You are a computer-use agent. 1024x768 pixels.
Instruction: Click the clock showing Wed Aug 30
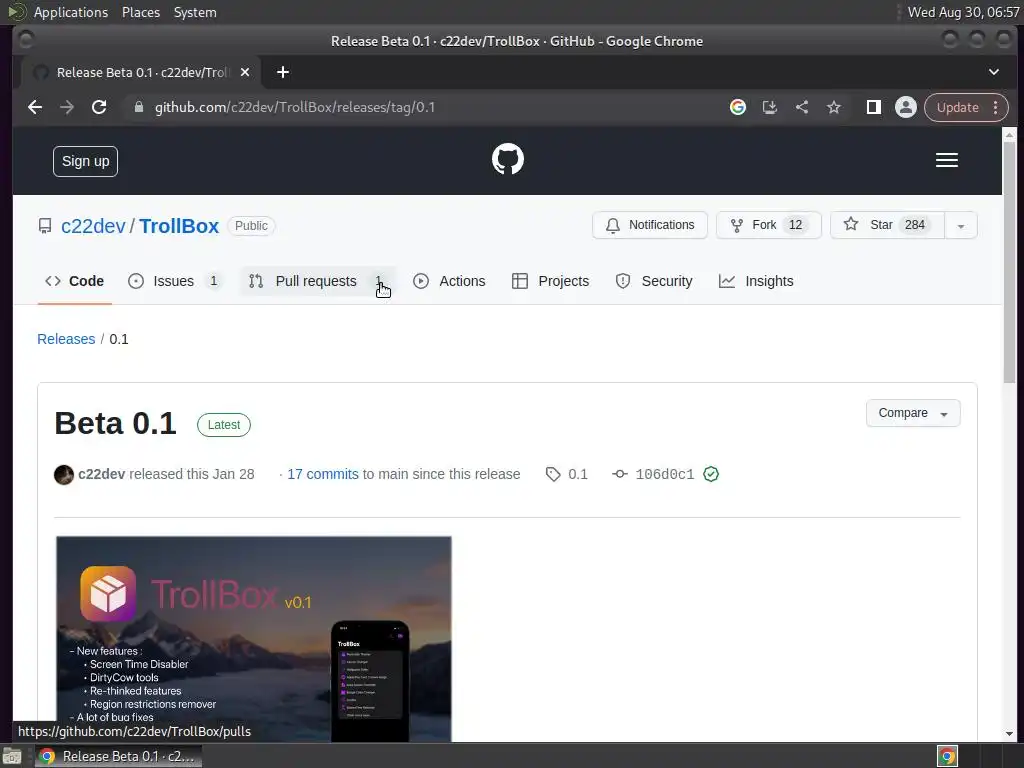pyautogui.click(x=963, y=12)
